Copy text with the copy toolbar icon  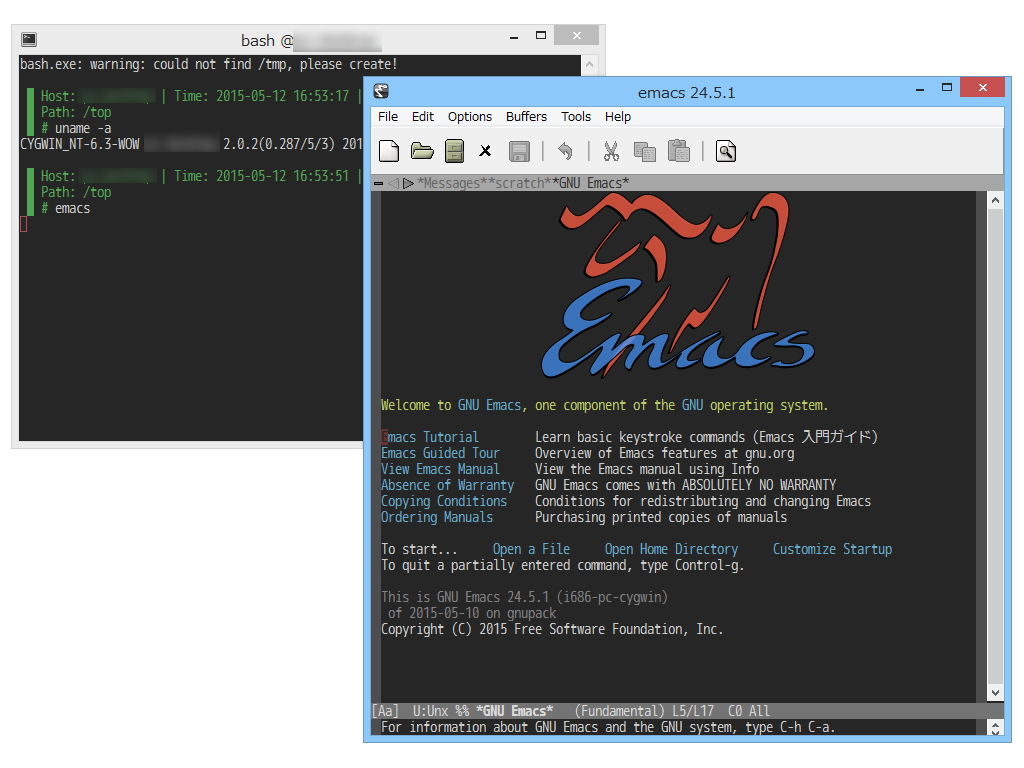click(x=644, y=150)
